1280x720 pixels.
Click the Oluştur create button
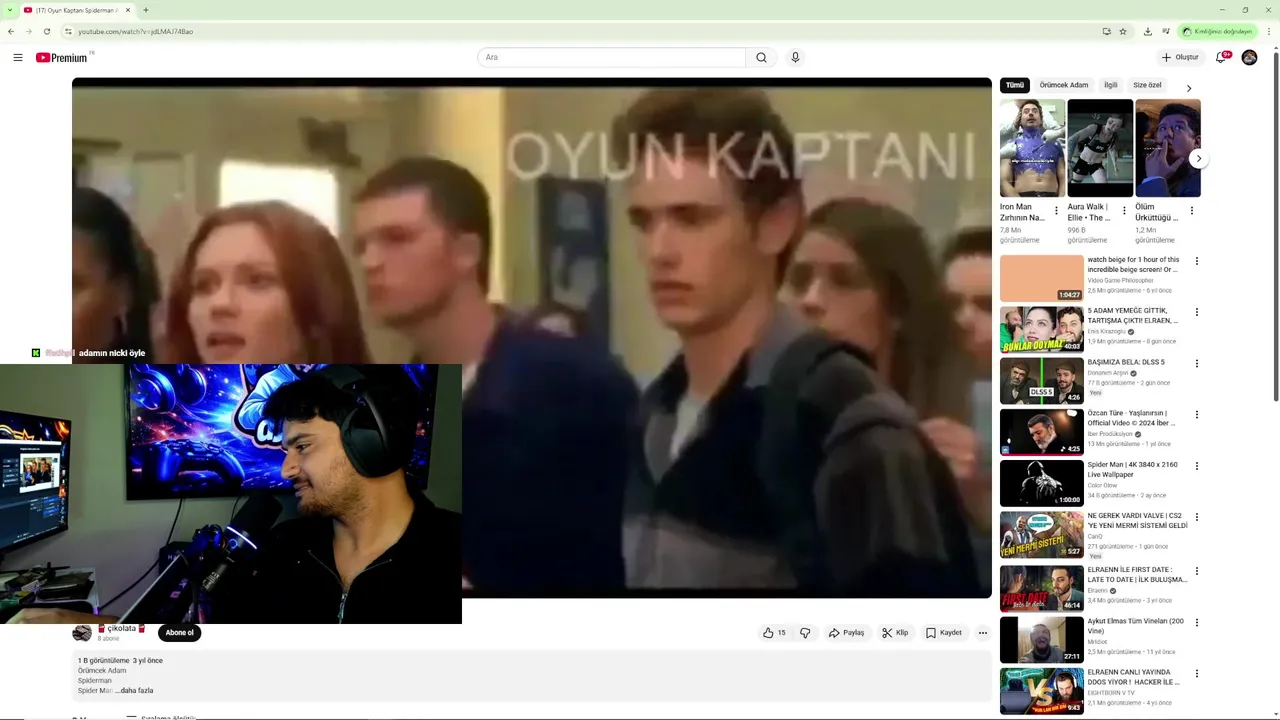coord(1180,57)
